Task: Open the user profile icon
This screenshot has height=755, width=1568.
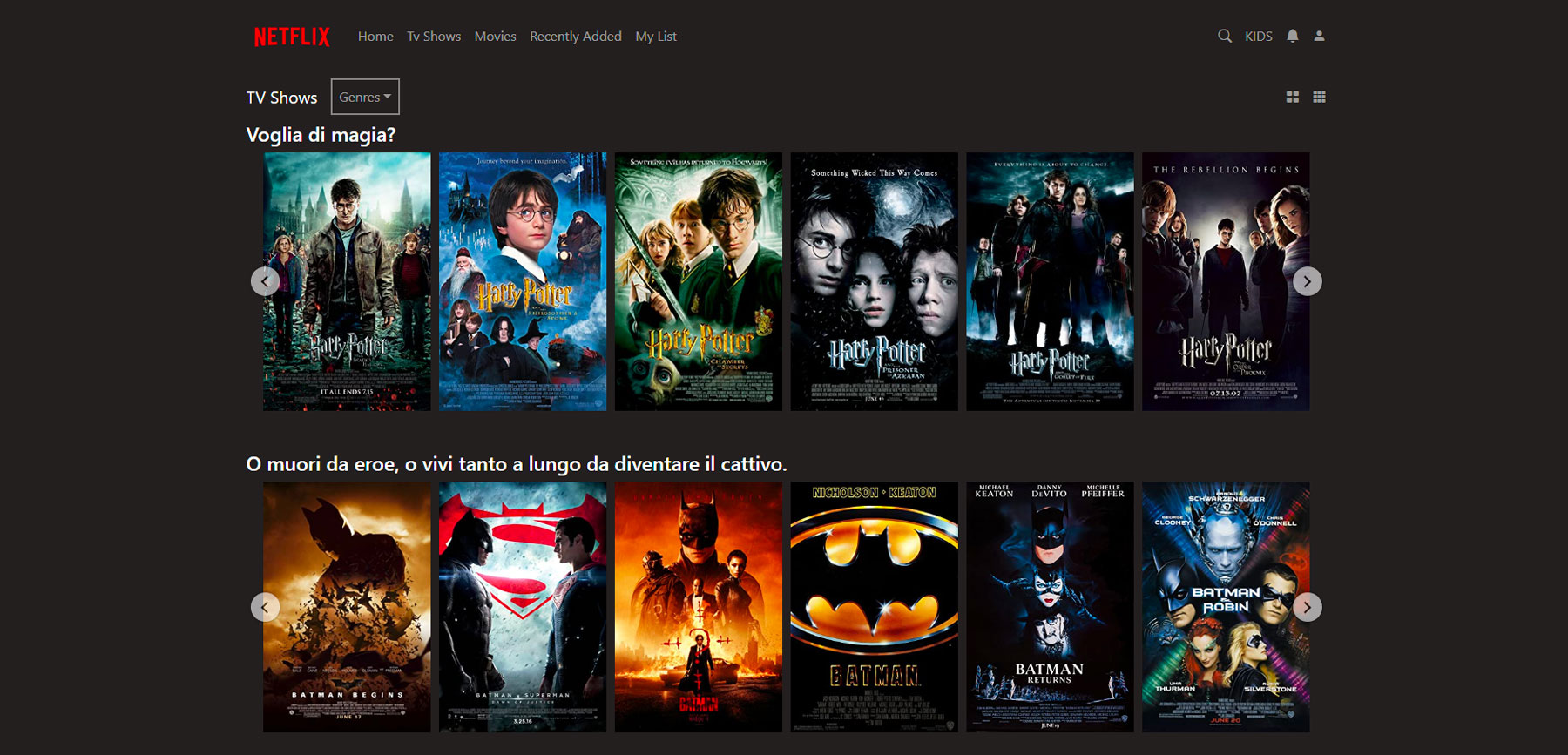Action: tap(1320, 36)
